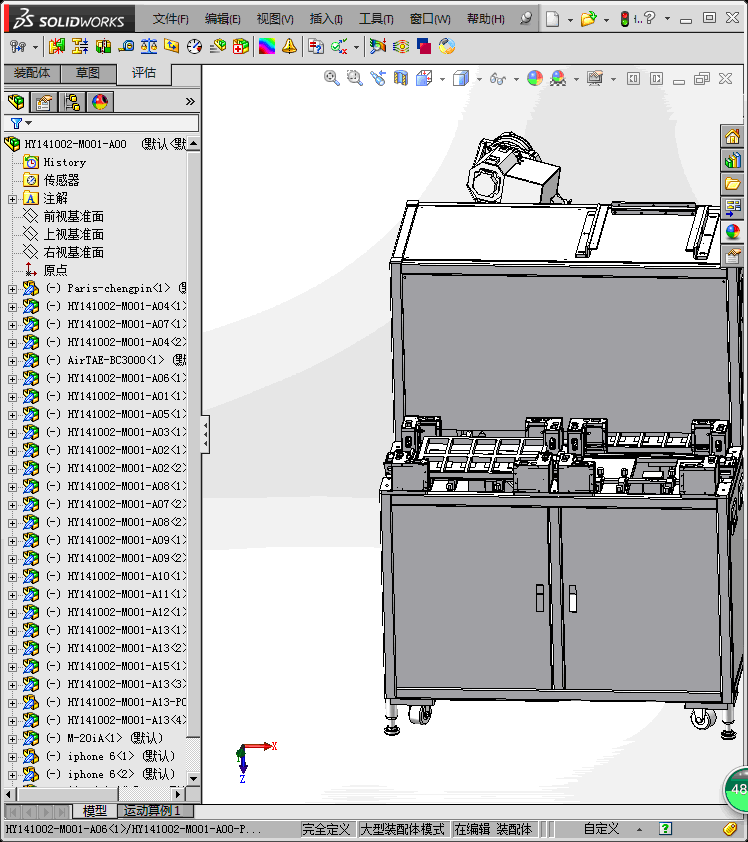This screenshot has width=748, height=842.
Task: Select the M-20iA<1> component in tree
Action: pyautogui.click(x=97, y=738)
